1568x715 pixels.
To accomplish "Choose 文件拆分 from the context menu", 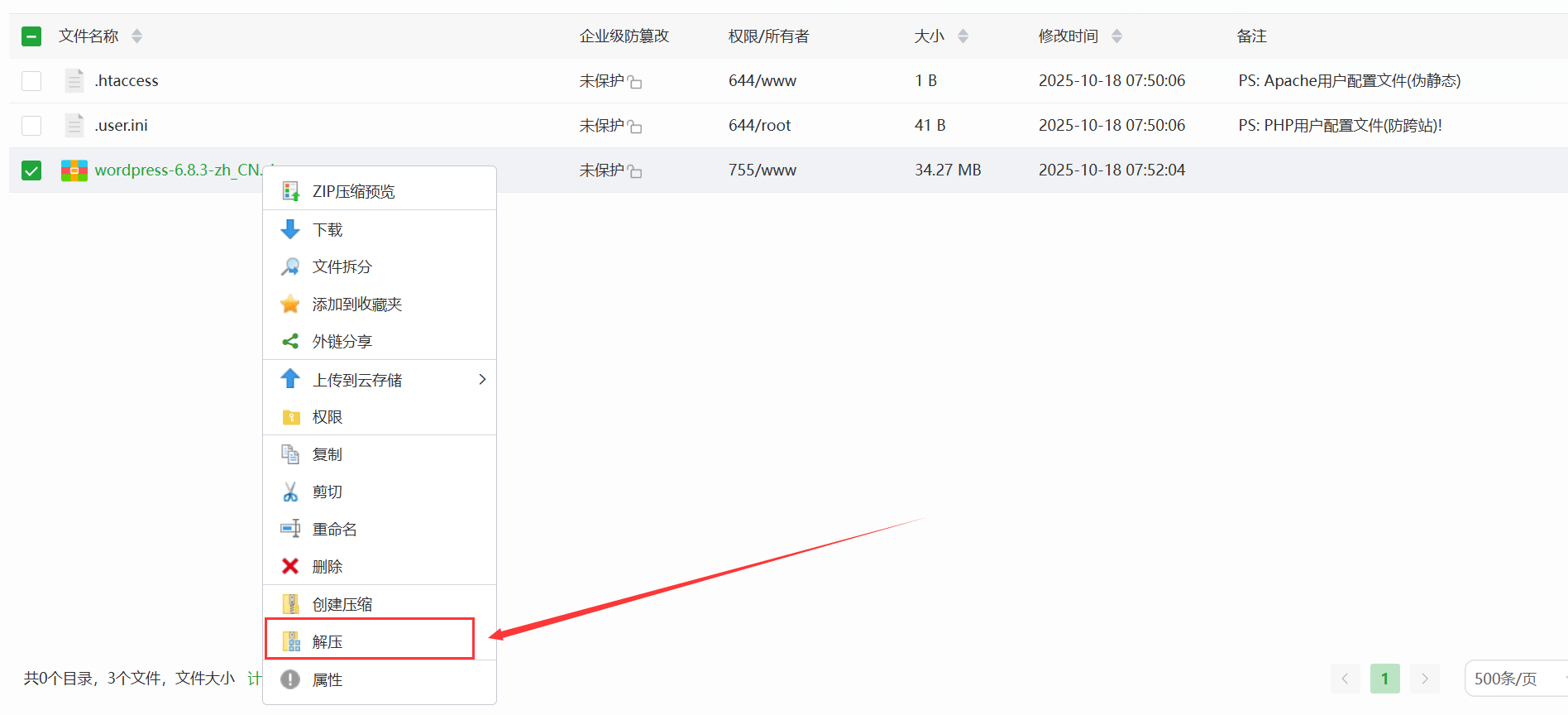I will [x=380, y=266].
